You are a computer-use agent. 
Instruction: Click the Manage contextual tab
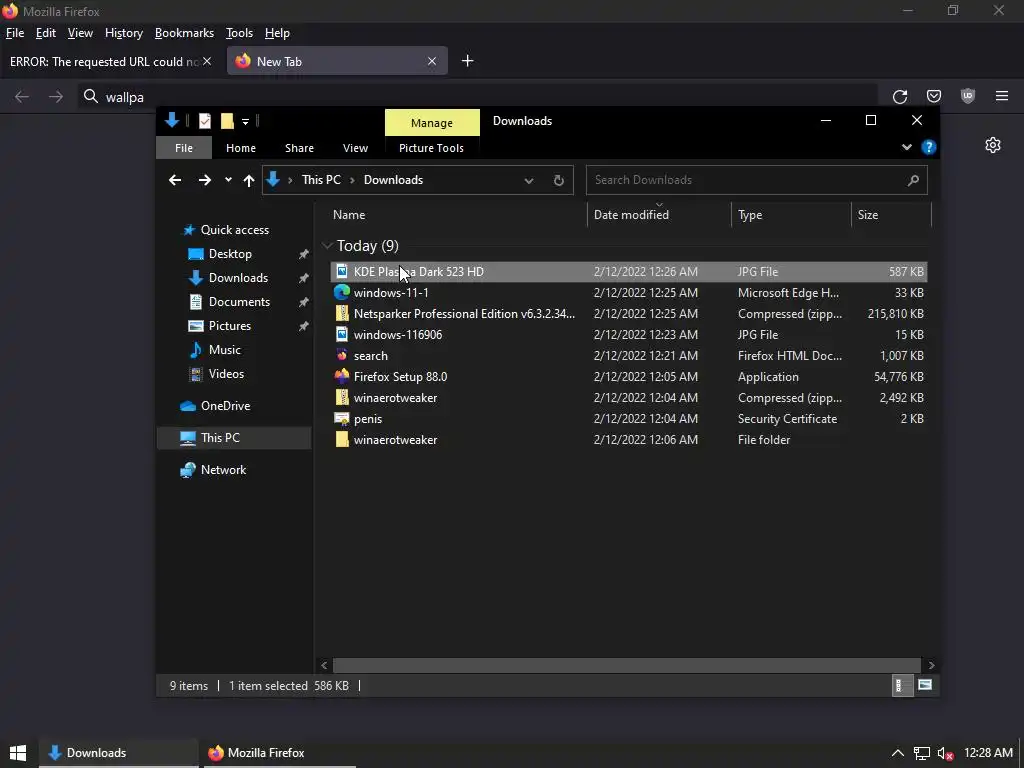click(x=432, y=123)
